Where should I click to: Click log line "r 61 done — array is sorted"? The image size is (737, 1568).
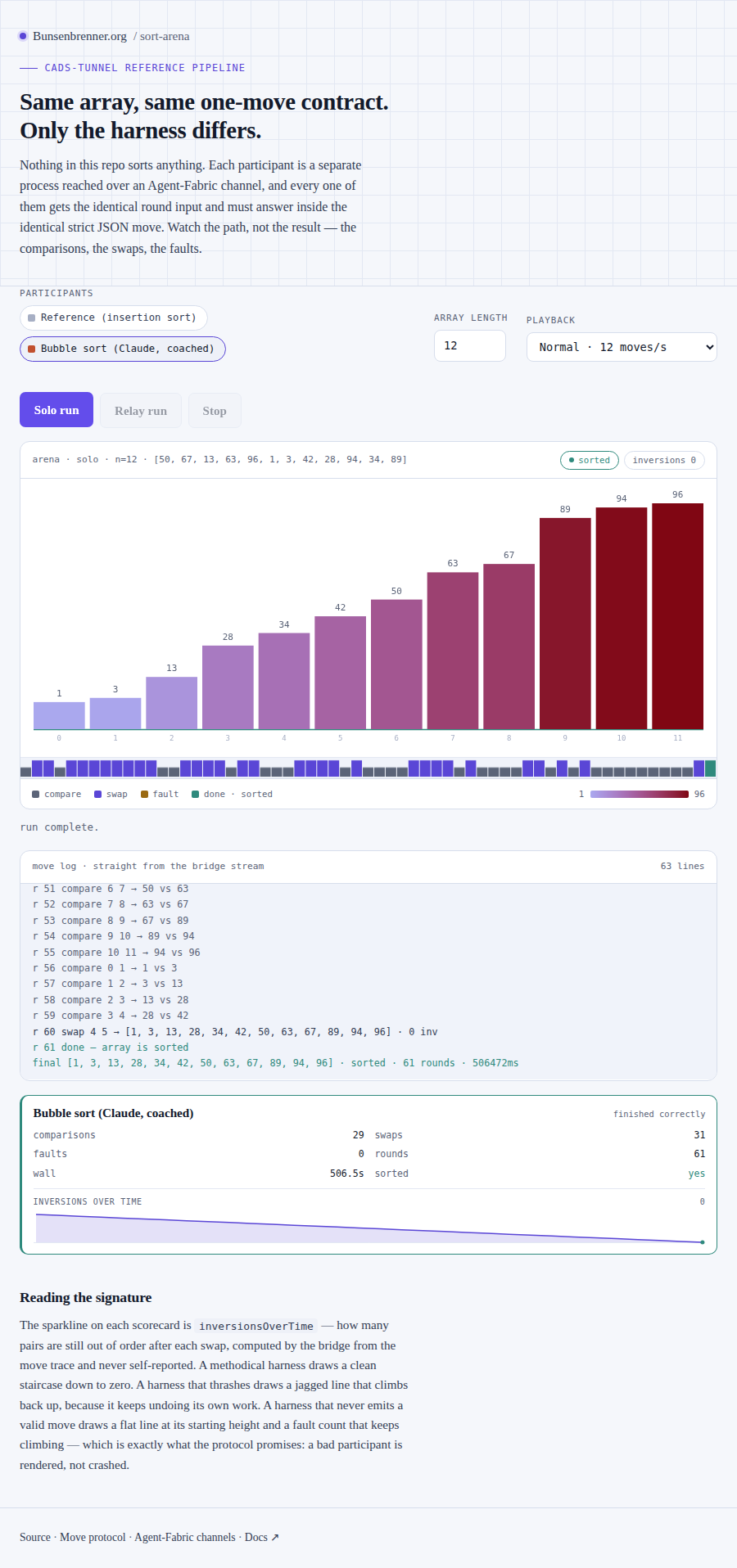[111, 1048]
